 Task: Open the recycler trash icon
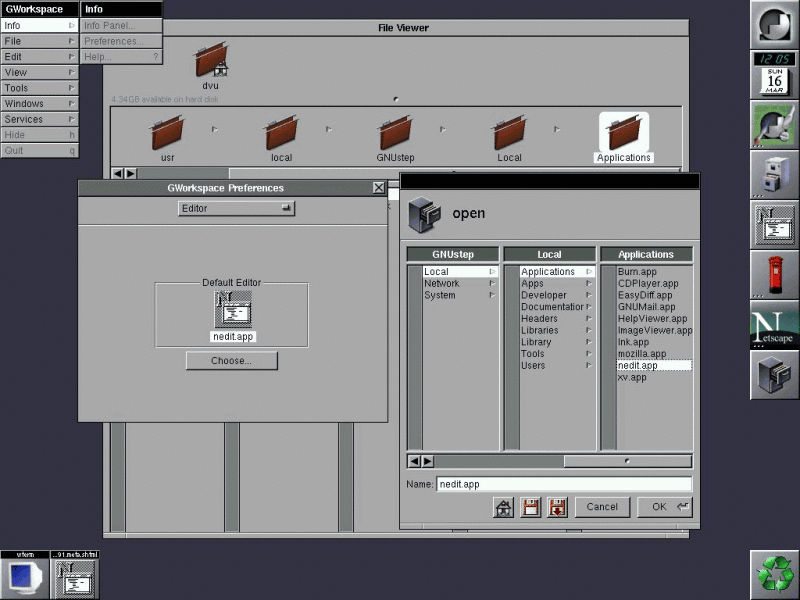pyautogui.click(x=774, y=574)
